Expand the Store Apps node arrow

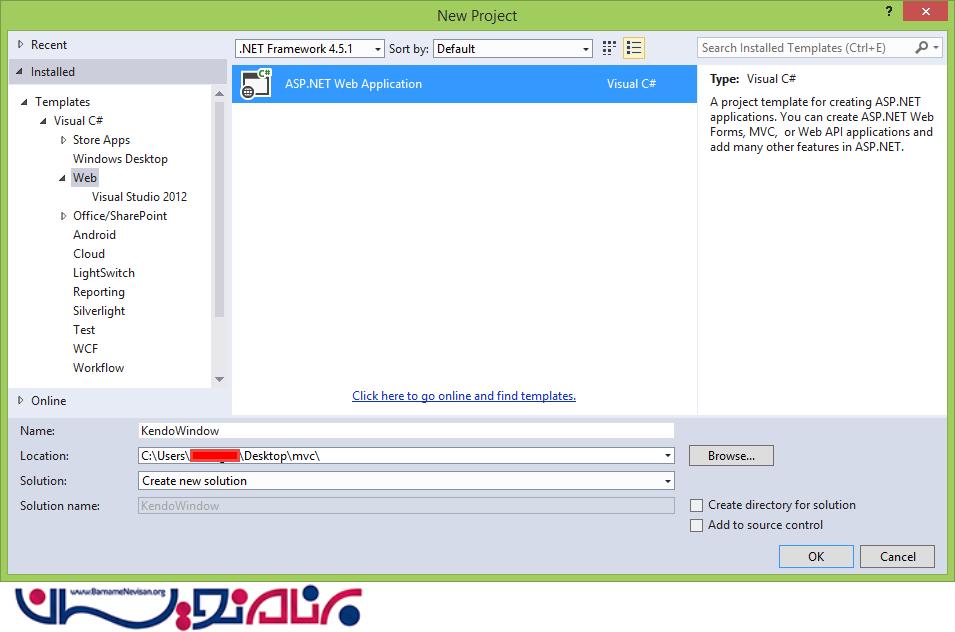coord(63,140)
